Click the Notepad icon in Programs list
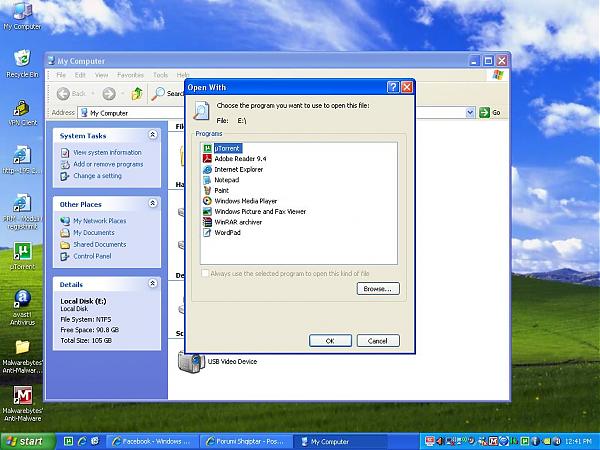Screen dimensions: 600x450 [x=207, y=179]
